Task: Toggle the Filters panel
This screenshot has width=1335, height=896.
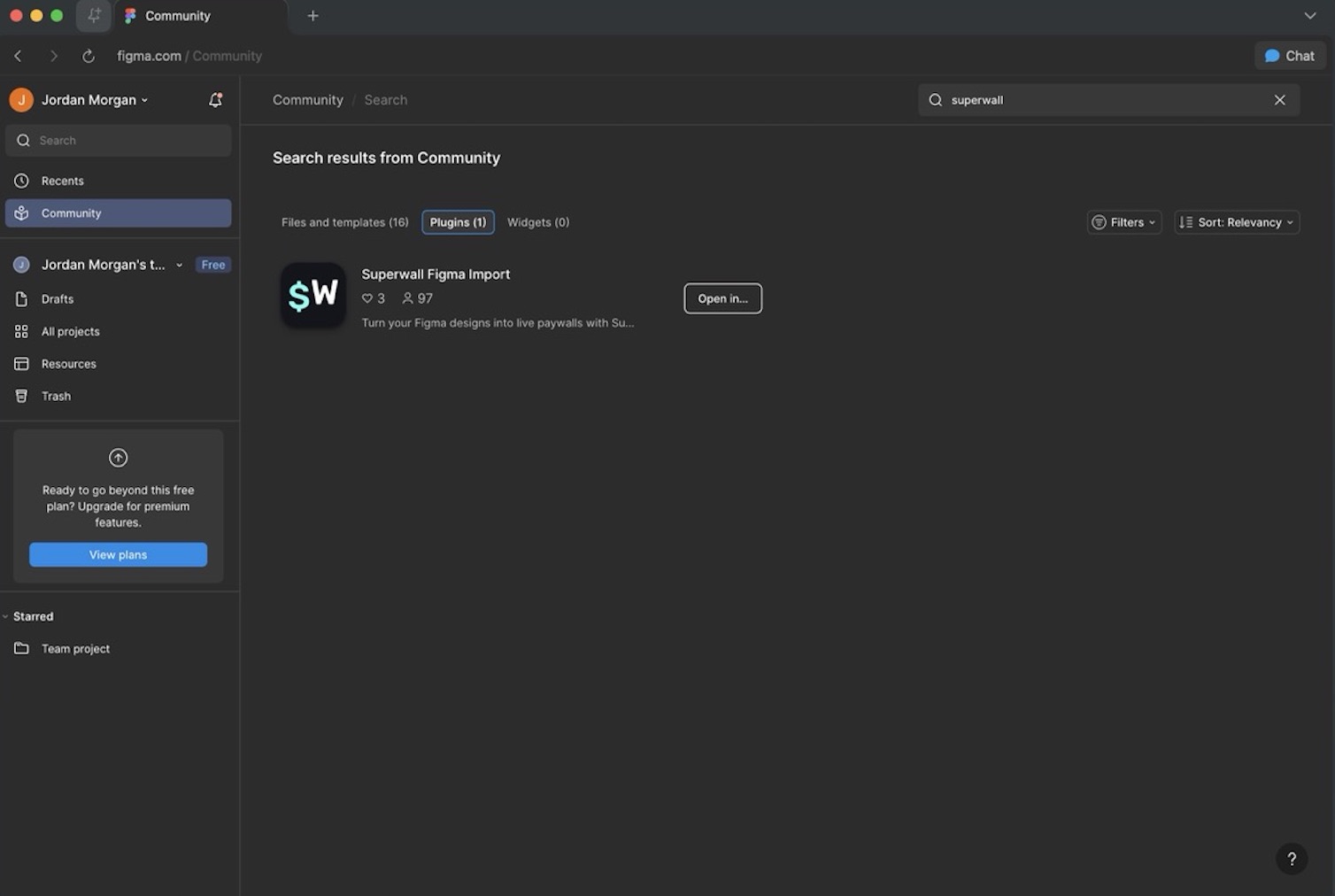Action: 1123,222
